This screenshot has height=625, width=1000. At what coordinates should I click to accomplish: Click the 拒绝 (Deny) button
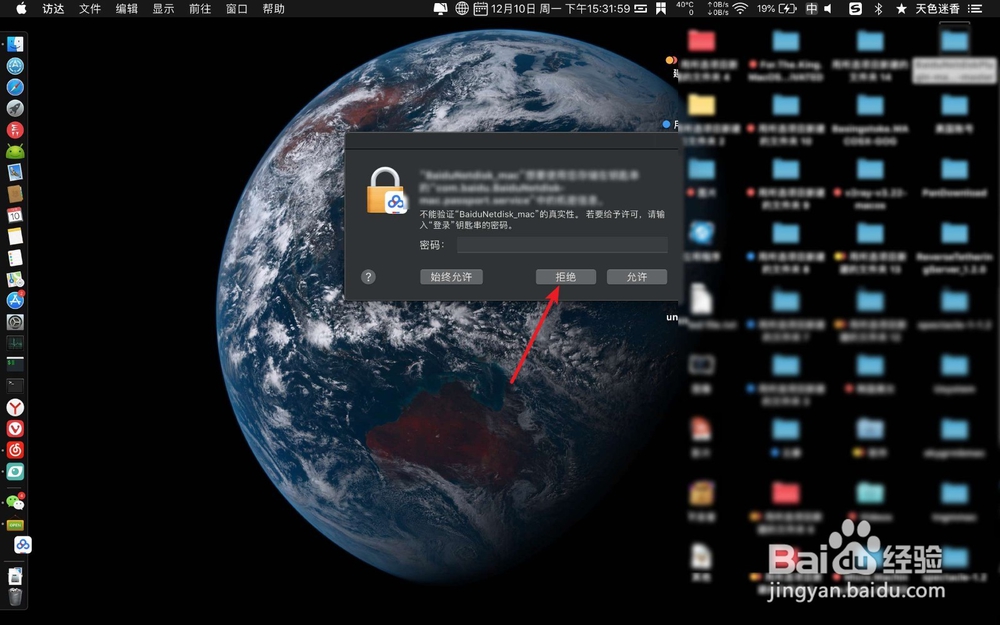coord(566,277)
